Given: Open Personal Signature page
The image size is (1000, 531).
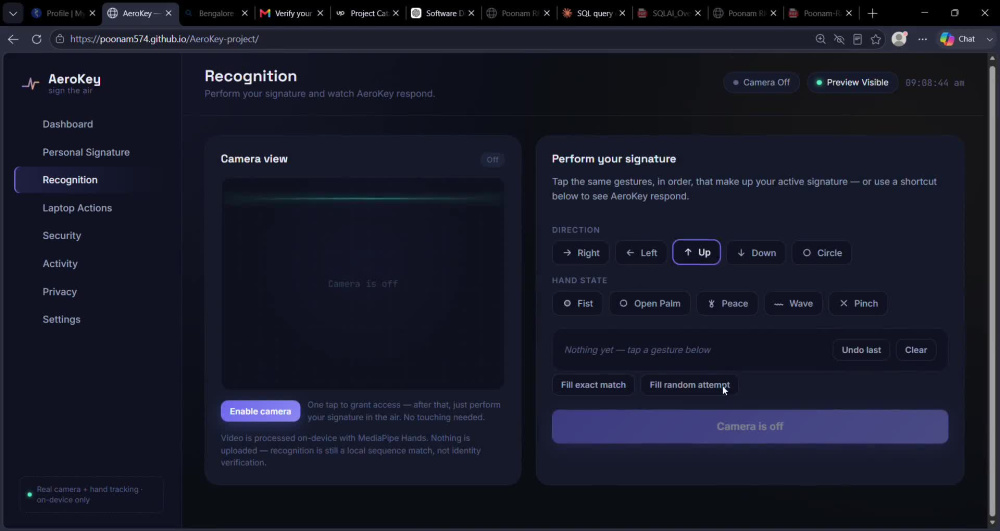Looking at the screenshot, I should pos(86,152).
